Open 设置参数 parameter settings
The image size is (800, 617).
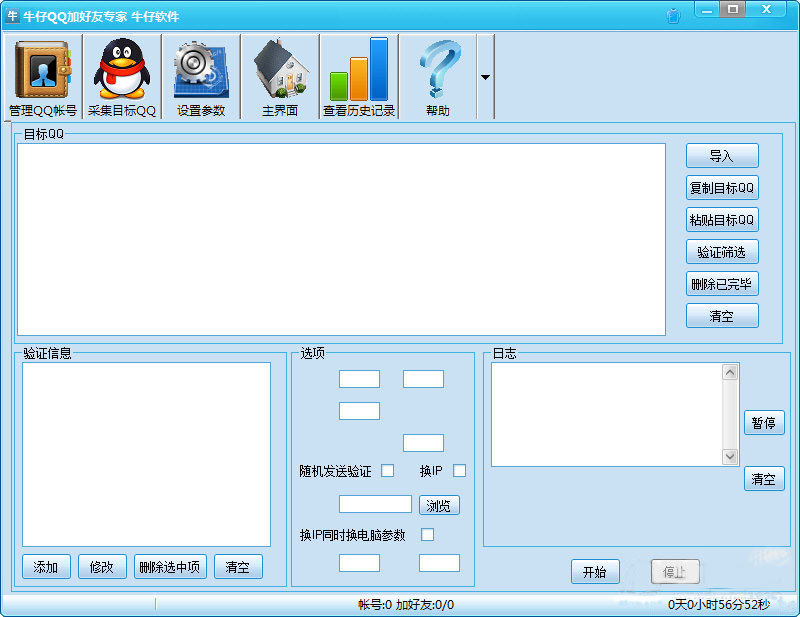click(198, 70)
